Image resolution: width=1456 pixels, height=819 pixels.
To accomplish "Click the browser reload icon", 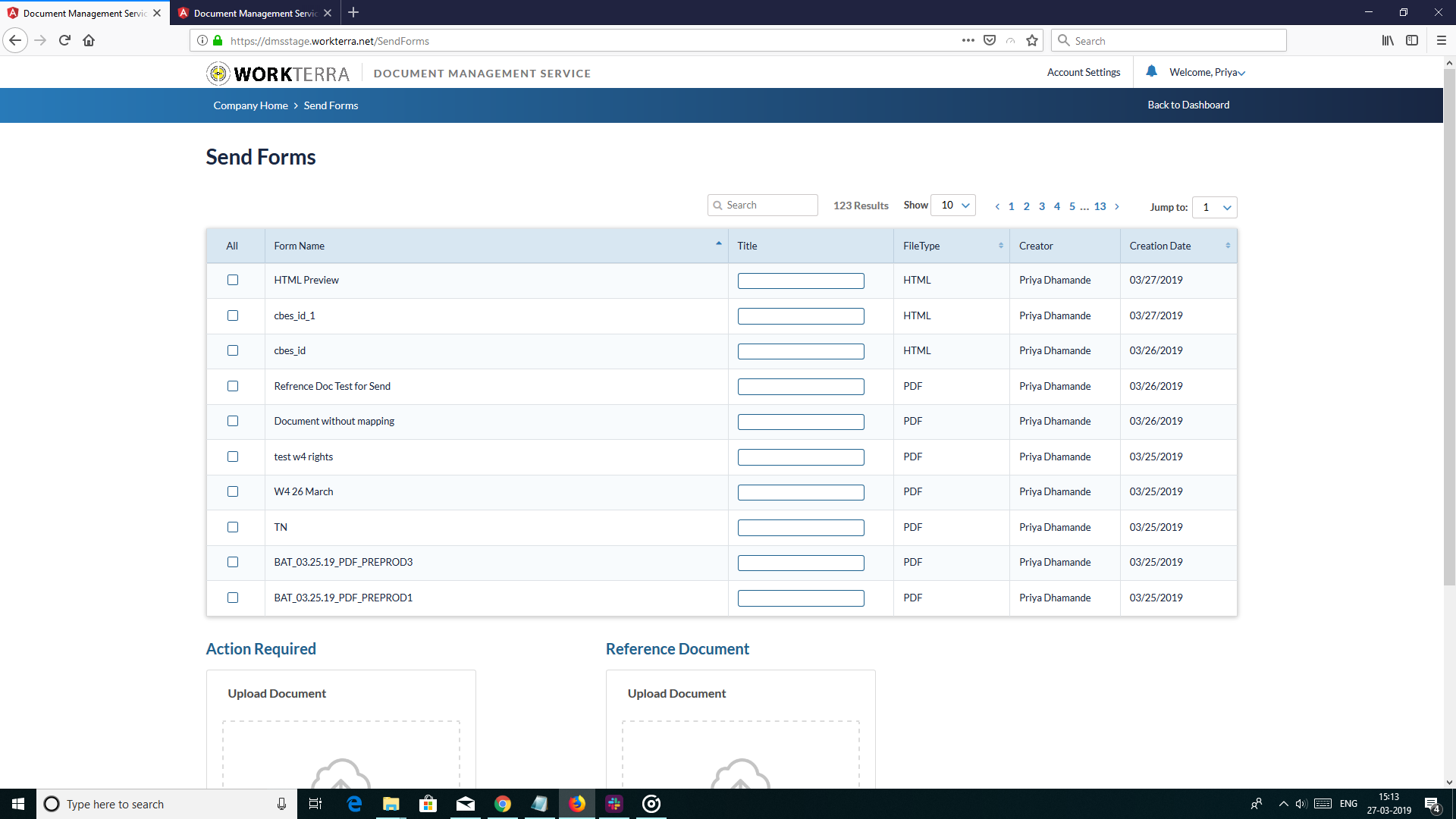I will tap(64, 41).
